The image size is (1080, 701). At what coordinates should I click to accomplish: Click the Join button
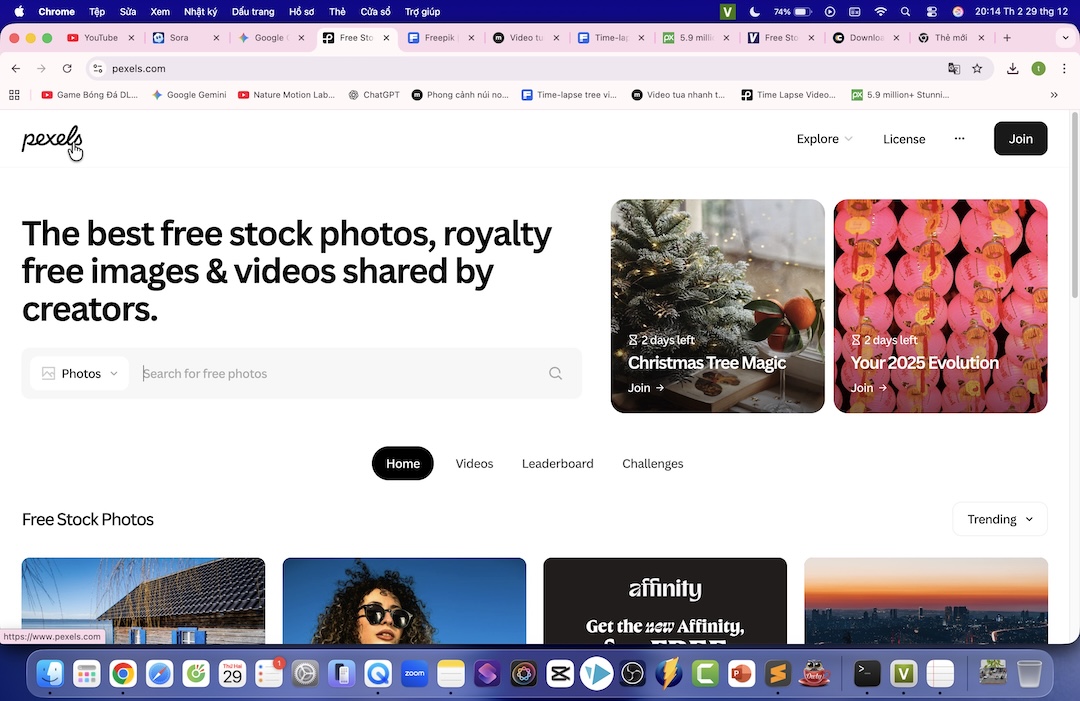click(x=1020, y=139)
